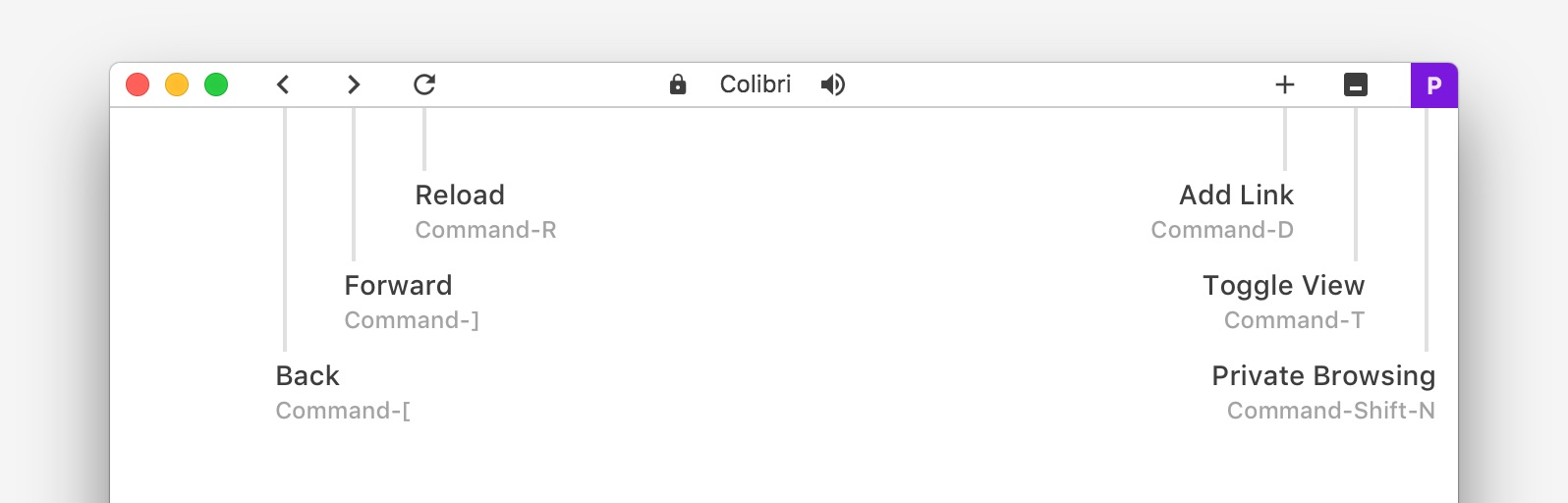The image size is (1568, 503).
Task: Add a link with the plus icon
Action: (x=1285, y=84)
